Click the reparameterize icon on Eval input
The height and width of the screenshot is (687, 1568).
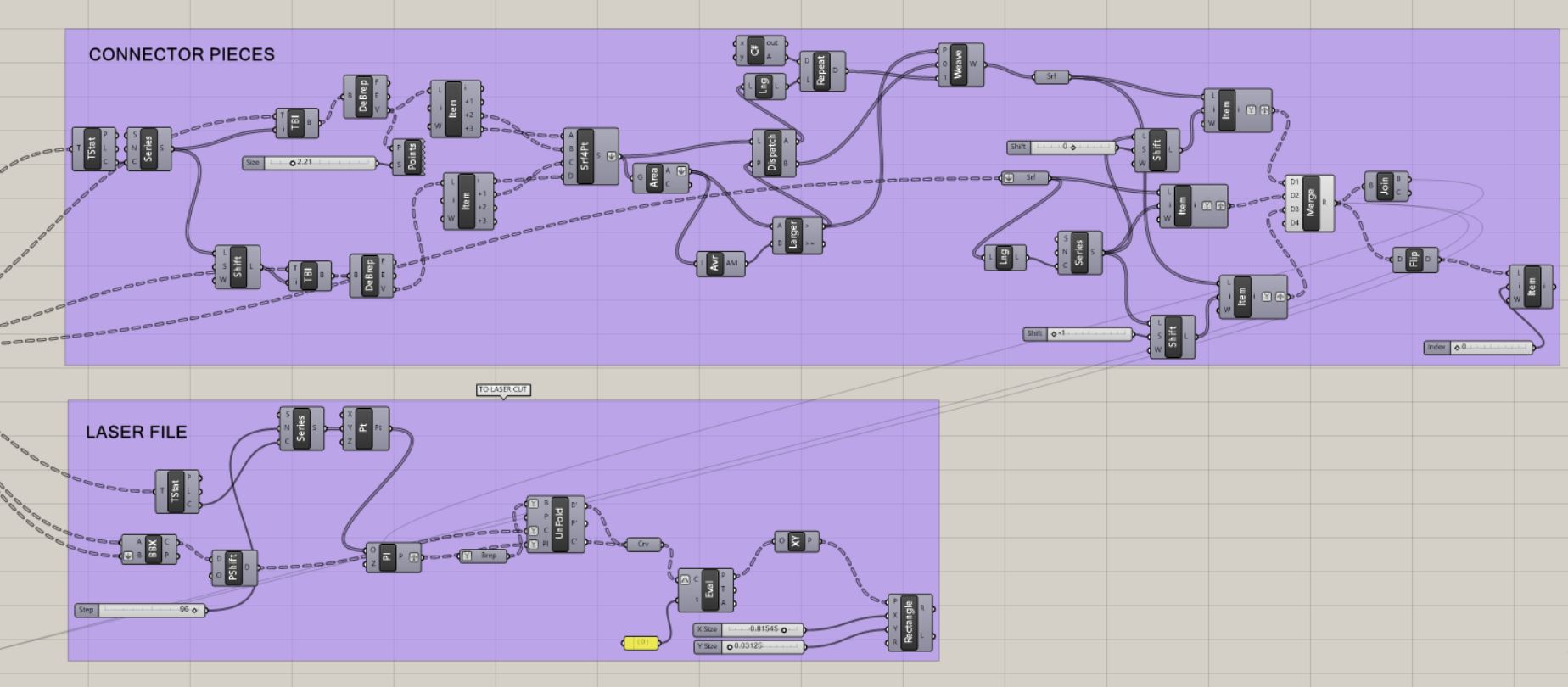coord(685,580)
